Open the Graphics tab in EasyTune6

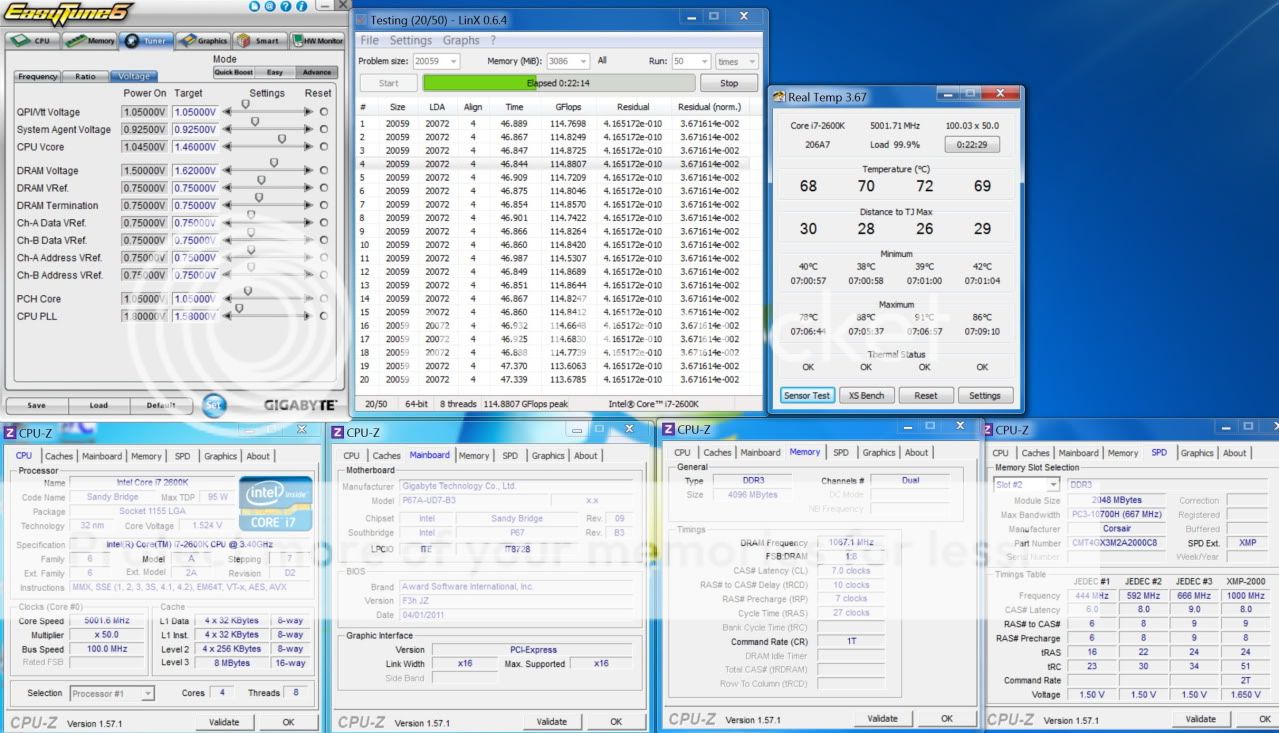tap(203, 41)
